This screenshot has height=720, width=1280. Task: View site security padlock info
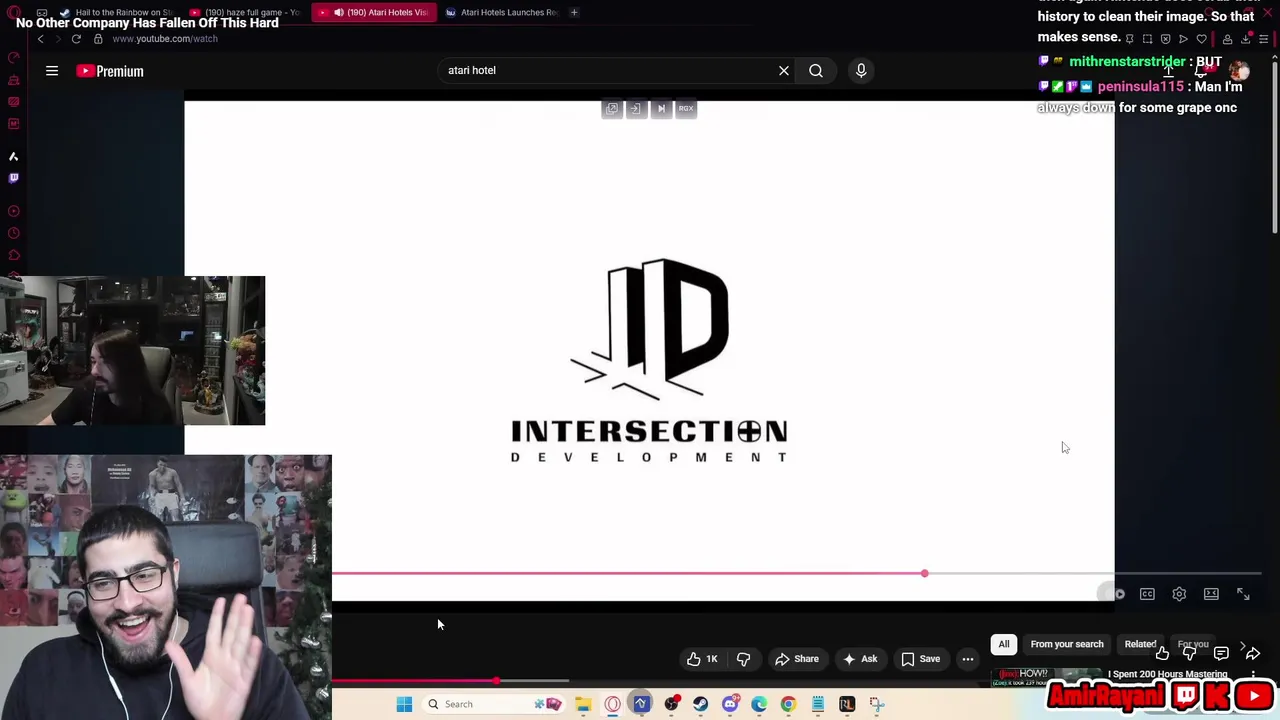(98, 39)
